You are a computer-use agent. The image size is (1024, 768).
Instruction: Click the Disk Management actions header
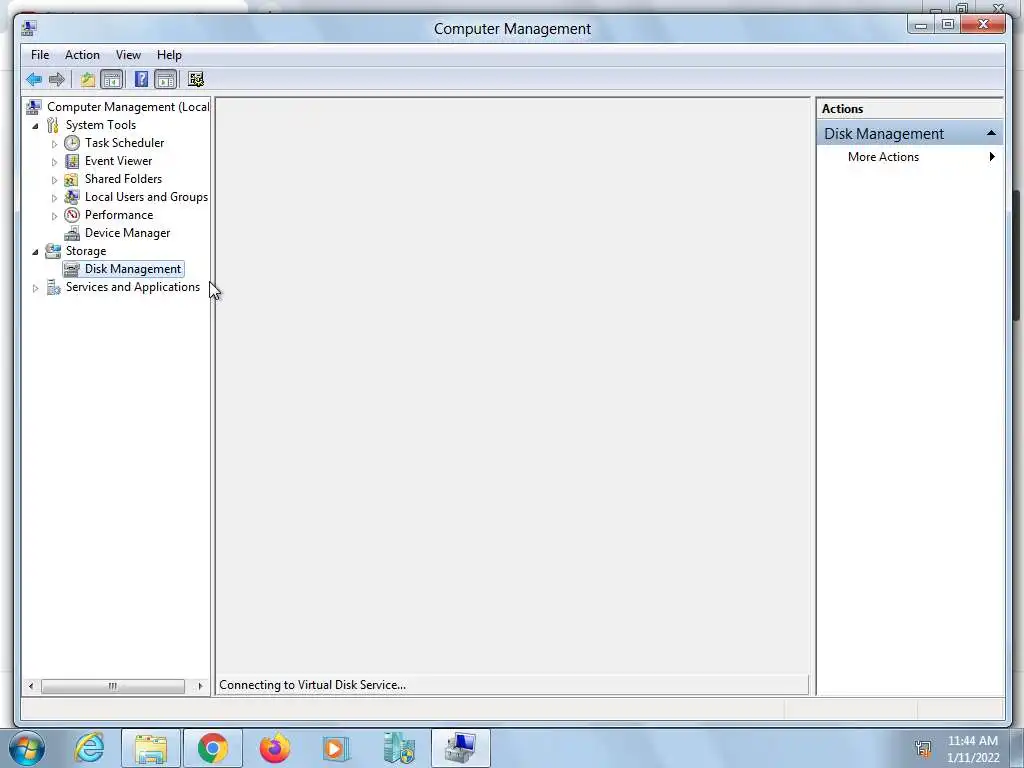[910, 133]
